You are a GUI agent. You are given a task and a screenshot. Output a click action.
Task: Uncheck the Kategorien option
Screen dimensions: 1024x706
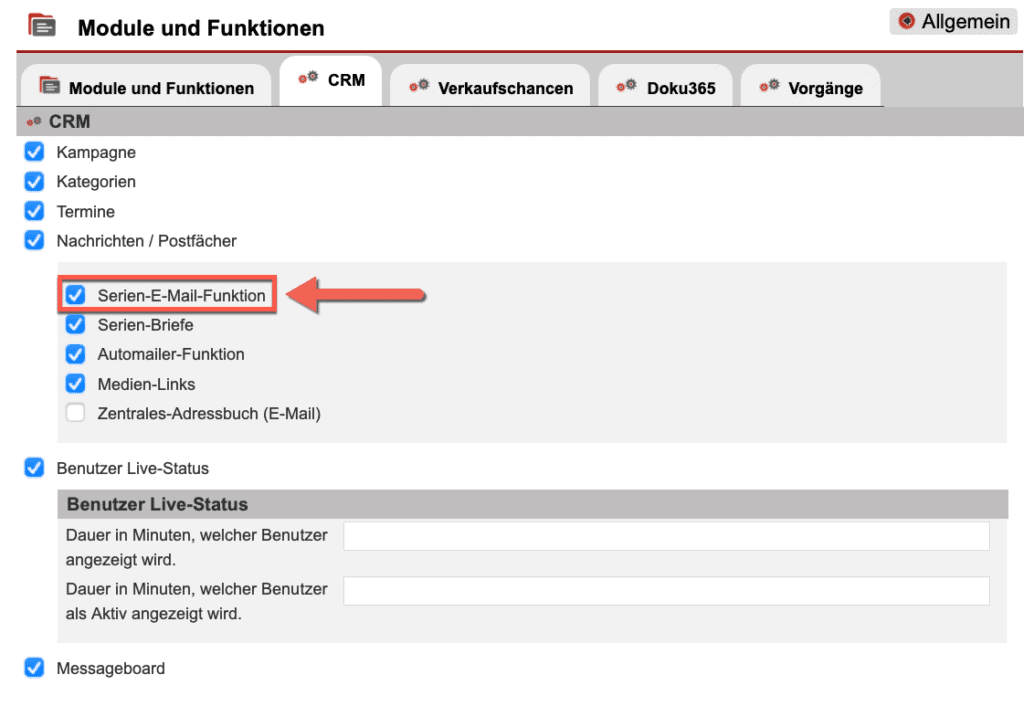coord(33,182)
